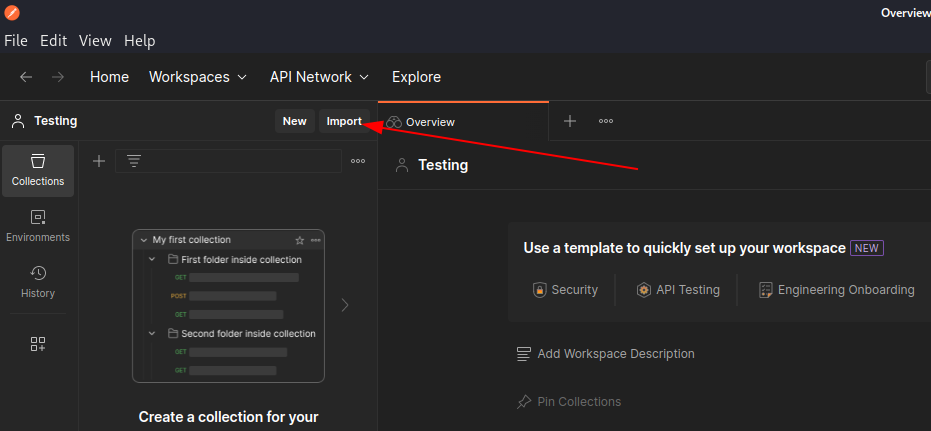Click the Pin Collections pin icon

click(x=524, y=403)
